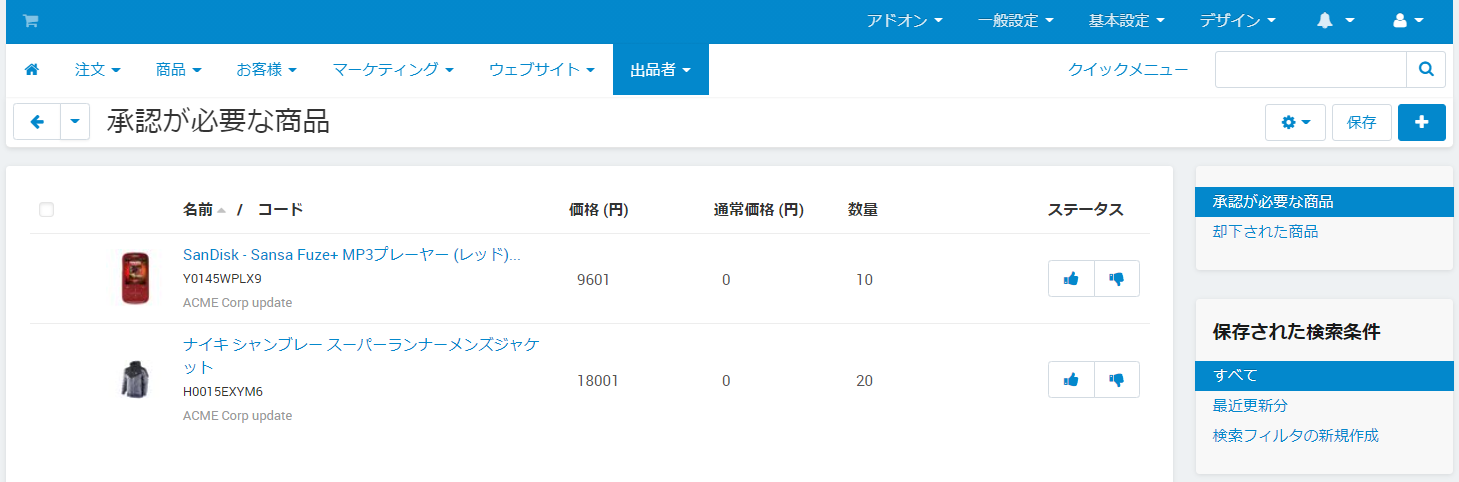Click into the search input field
Image resolution: width=1459 pixels, height=482 pixels.
pyautogui.click(x=1310, y=70)
